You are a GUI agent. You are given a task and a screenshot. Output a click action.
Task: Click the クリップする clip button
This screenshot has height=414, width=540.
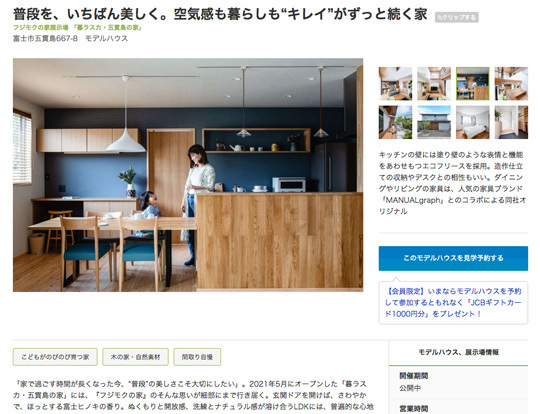(x=456, y=17)
